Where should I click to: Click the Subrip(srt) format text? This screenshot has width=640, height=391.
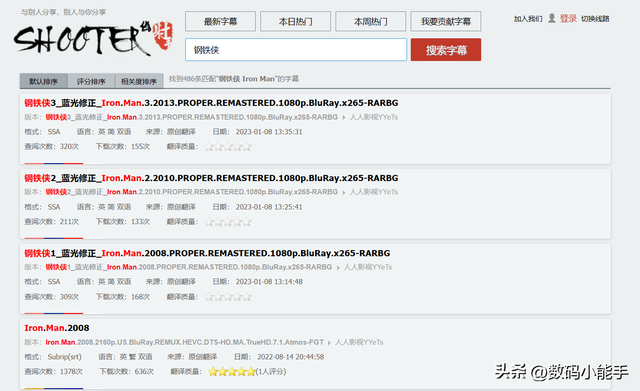tap(64, 357)
